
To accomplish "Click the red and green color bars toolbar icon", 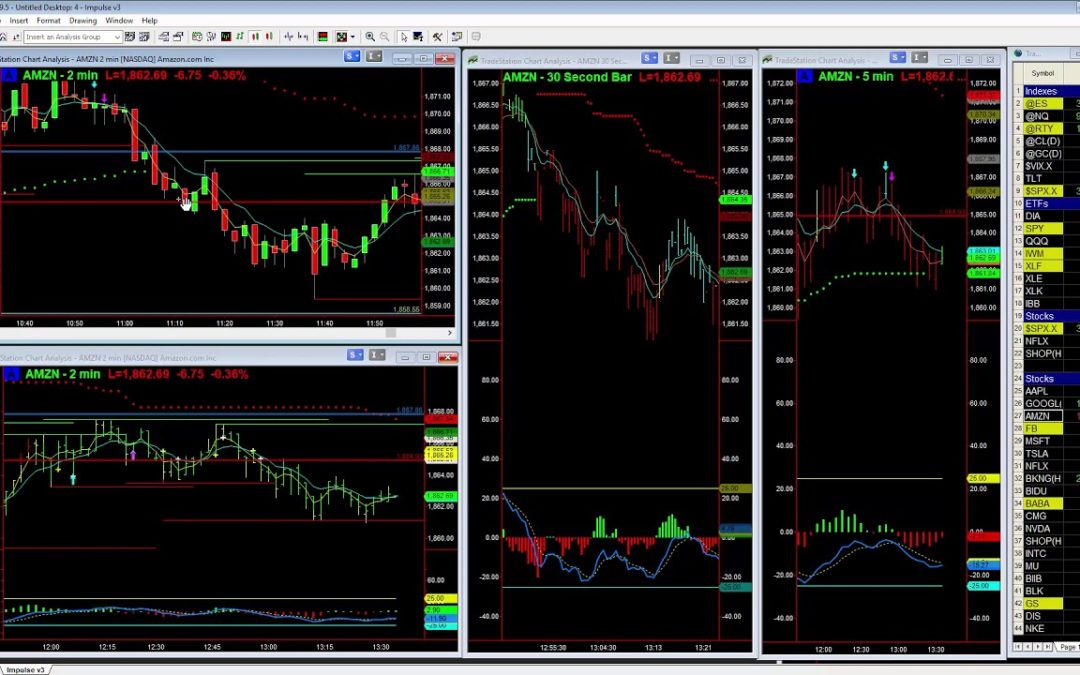I will point(322,37).
